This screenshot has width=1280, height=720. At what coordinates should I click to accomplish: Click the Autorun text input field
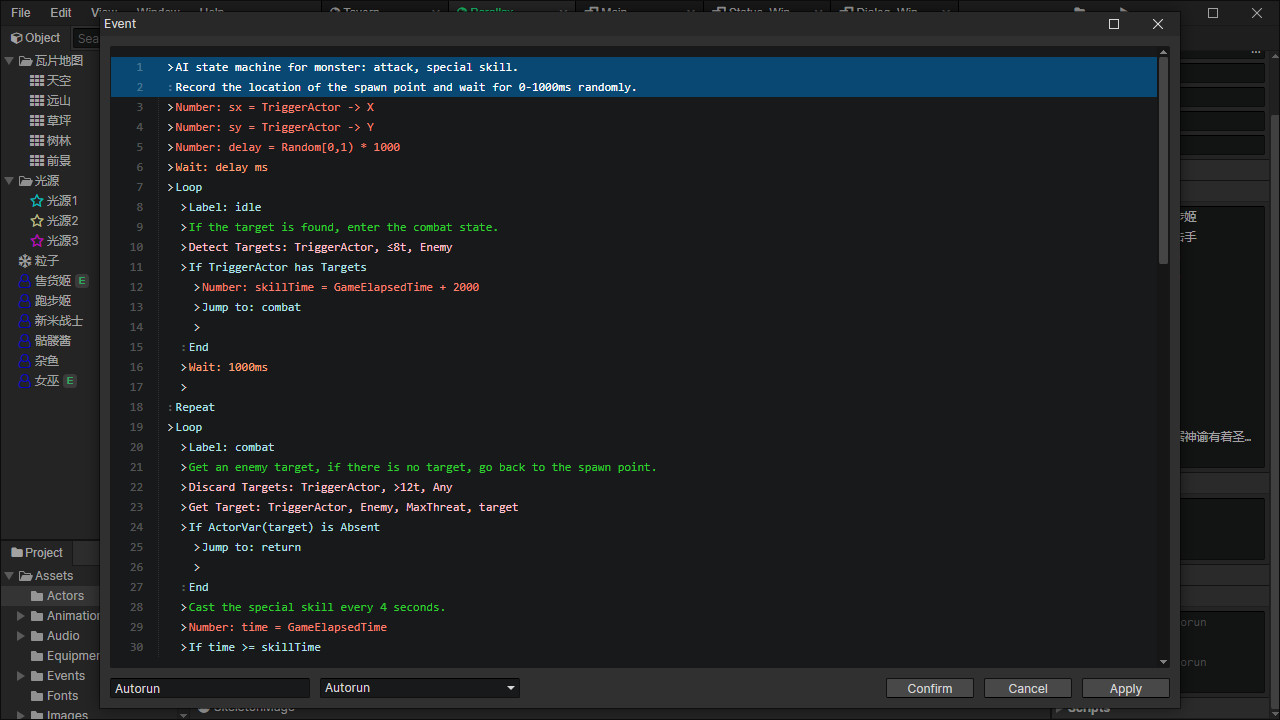pyautogui.click(x=210, y=688)
